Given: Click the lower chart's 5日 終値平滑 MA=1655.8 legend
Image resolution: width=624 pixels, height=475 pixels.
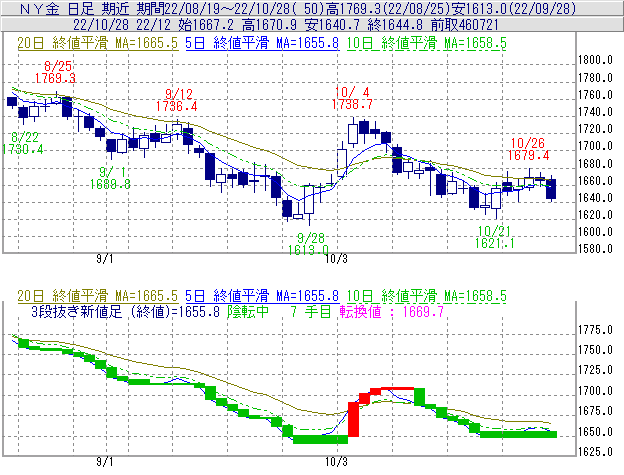Looking at the screenshot, I should tap(262, 296).
